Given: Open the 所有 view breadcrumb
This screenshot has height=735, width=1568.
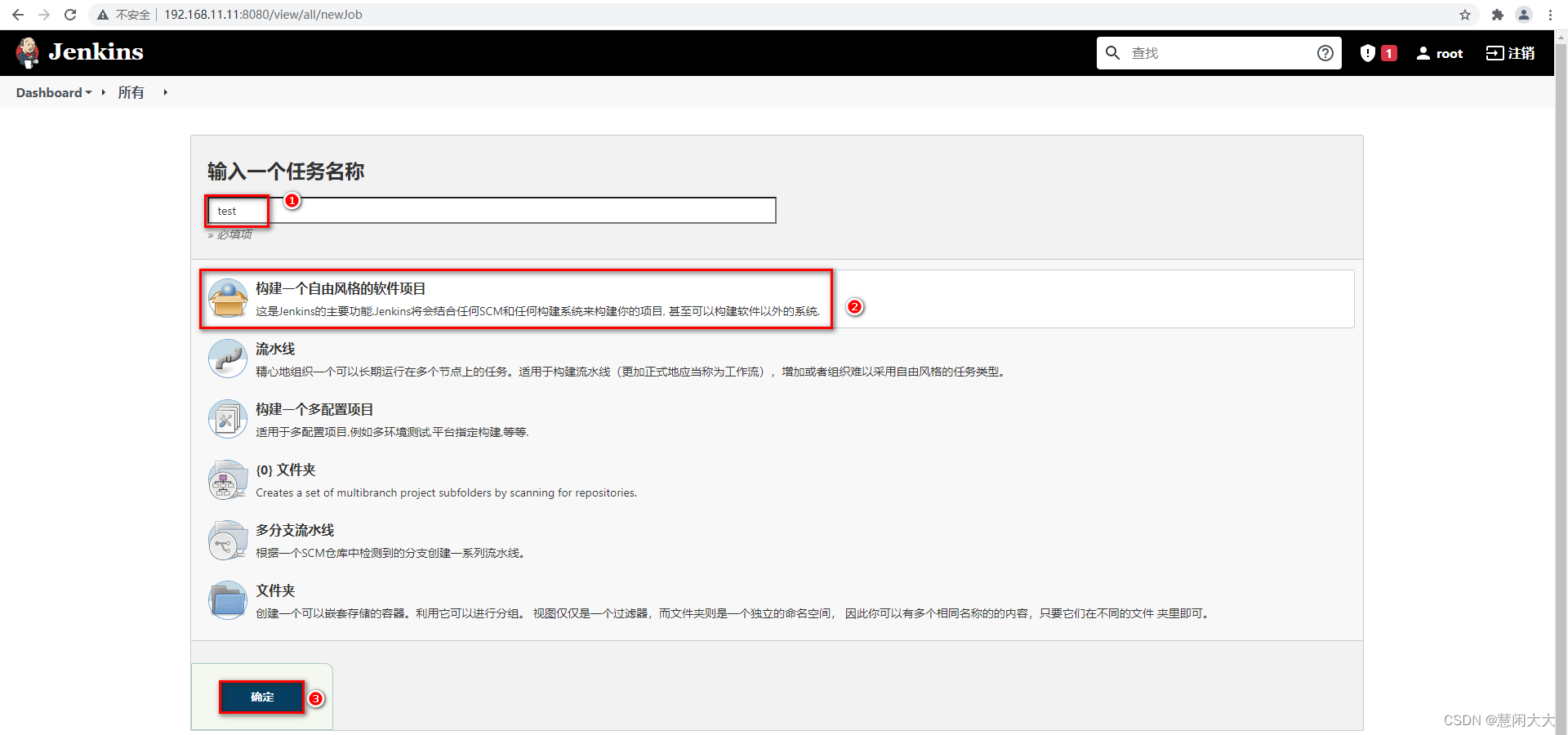Looking at the screenshot, I should [x=131, y=92].
